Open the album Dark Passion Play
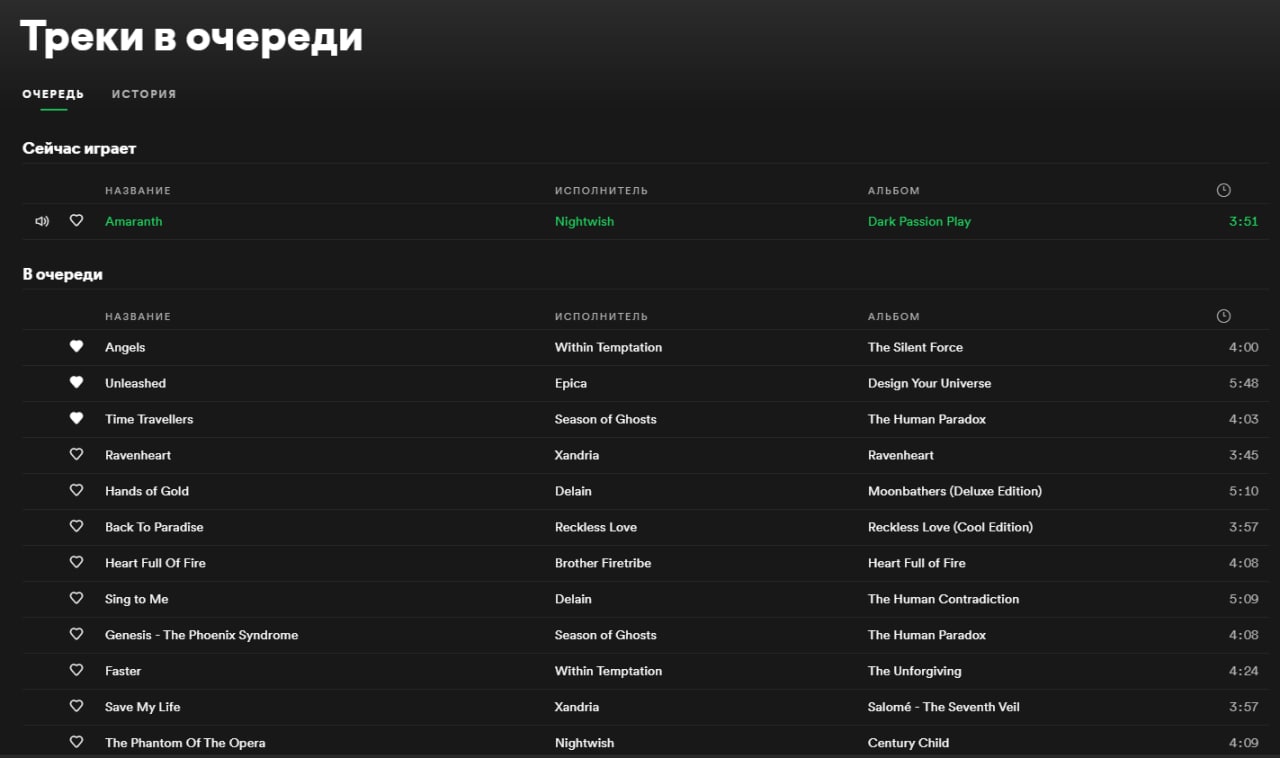Viewport: 1280px width, 758px height. [919, 222]
